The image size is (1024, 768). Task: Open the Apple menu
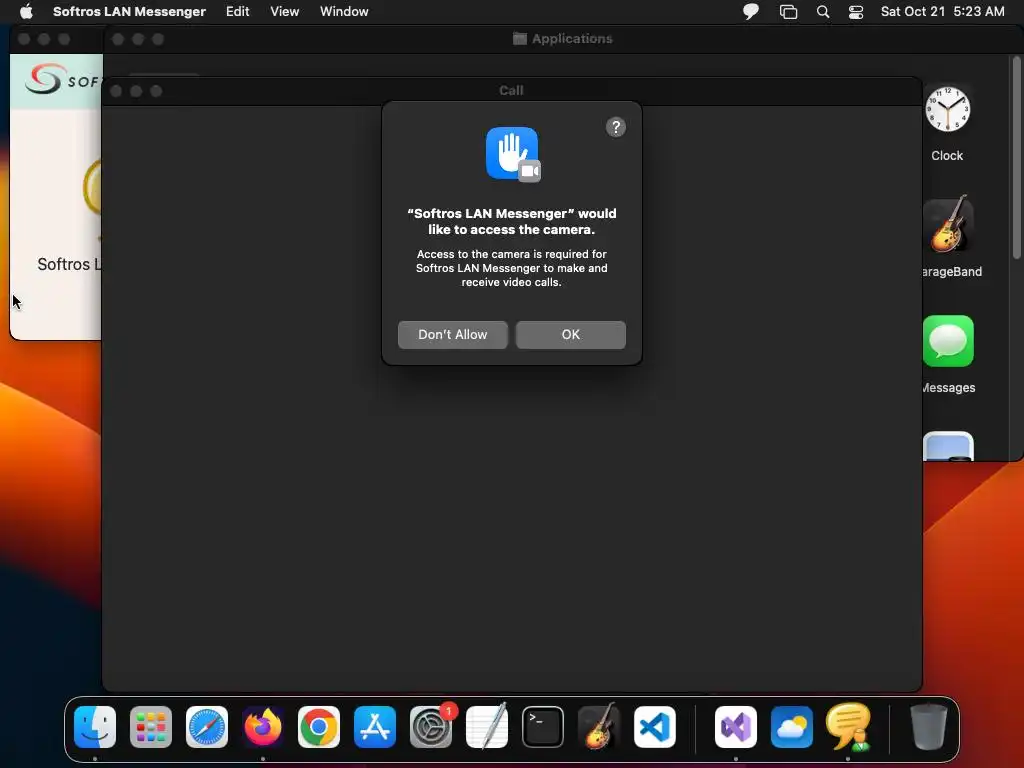[x=26, y=11]
